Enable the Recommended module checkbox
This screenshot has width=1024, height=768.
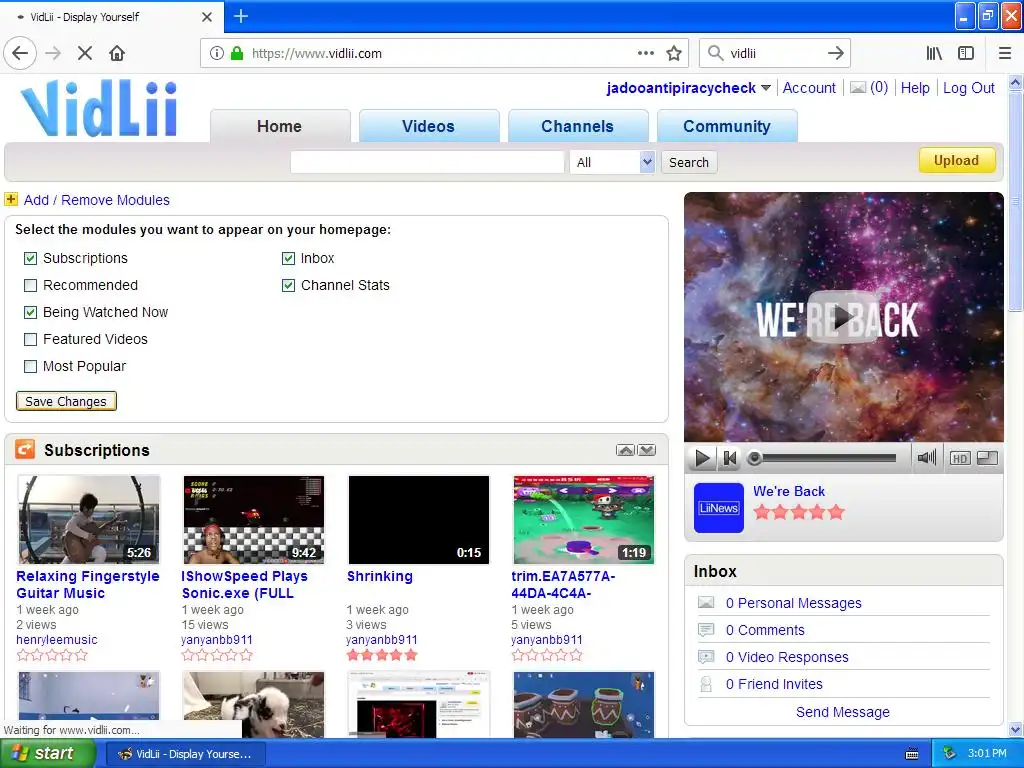click(30, 285)
